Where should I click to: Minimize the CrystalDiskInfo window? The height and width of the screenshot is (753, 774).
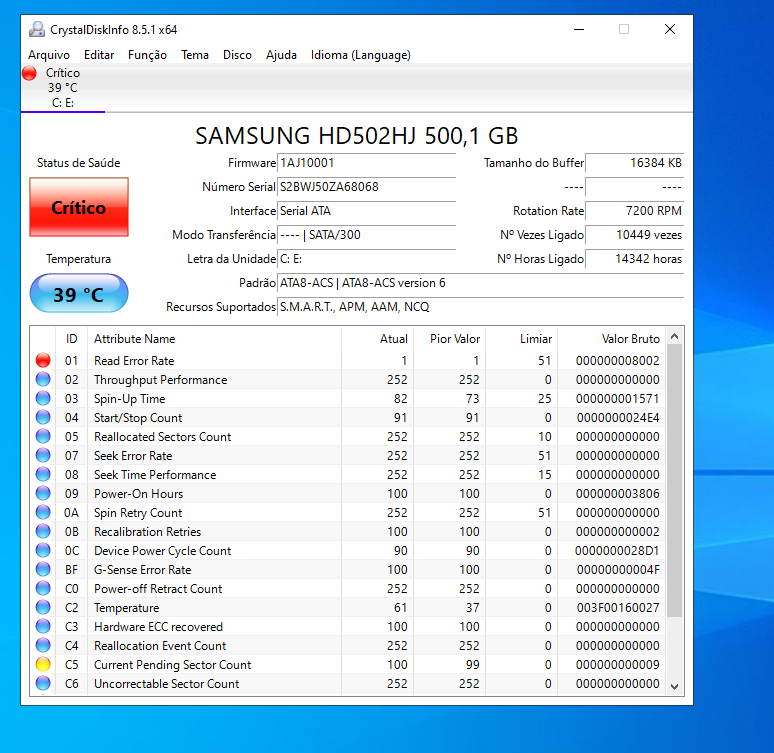pyautogui.click(x=579, y=30)
